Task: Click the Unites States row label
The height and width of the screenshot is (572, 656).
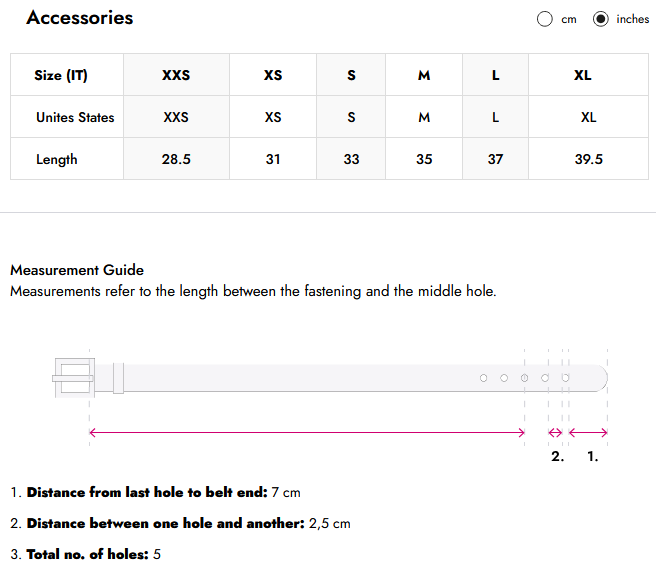Action: point(75,117)
